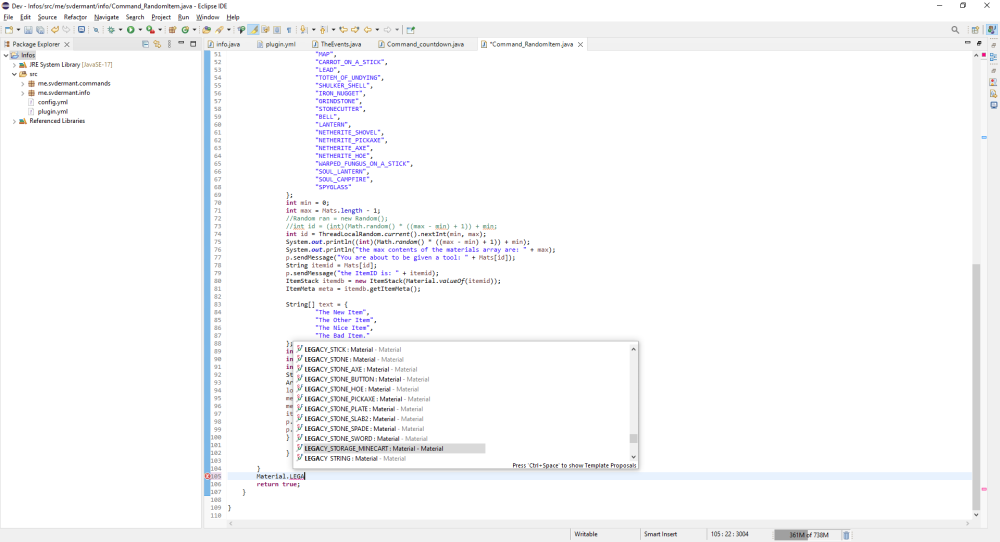Click the Coverage launch icon
Screen dimensions: 1000x542
(151, 30)
